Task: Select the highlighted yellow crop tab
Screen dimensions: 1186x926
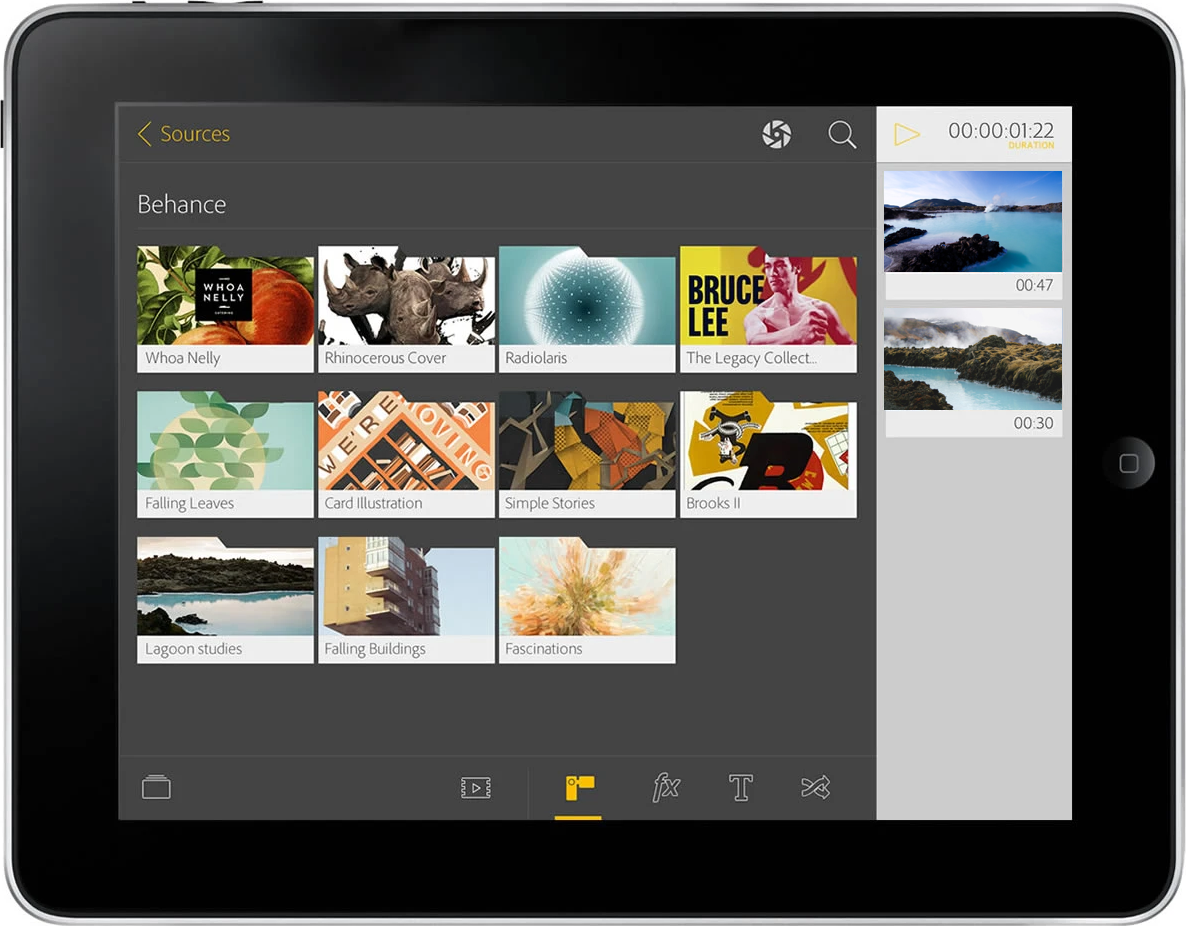Action: pyautogui.click(x=579, y=788)
